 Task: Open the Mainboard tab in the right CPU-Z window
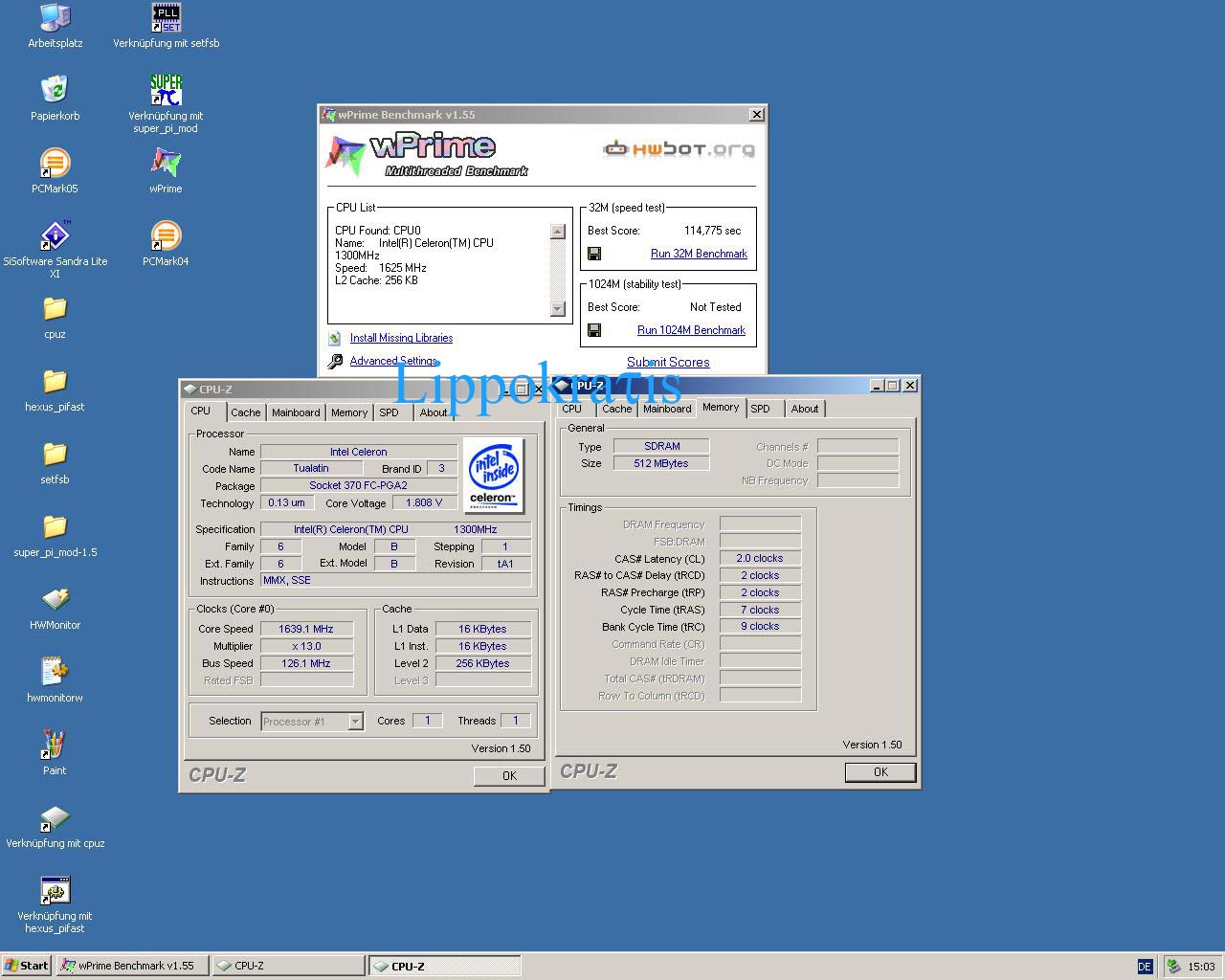[667, 409]
